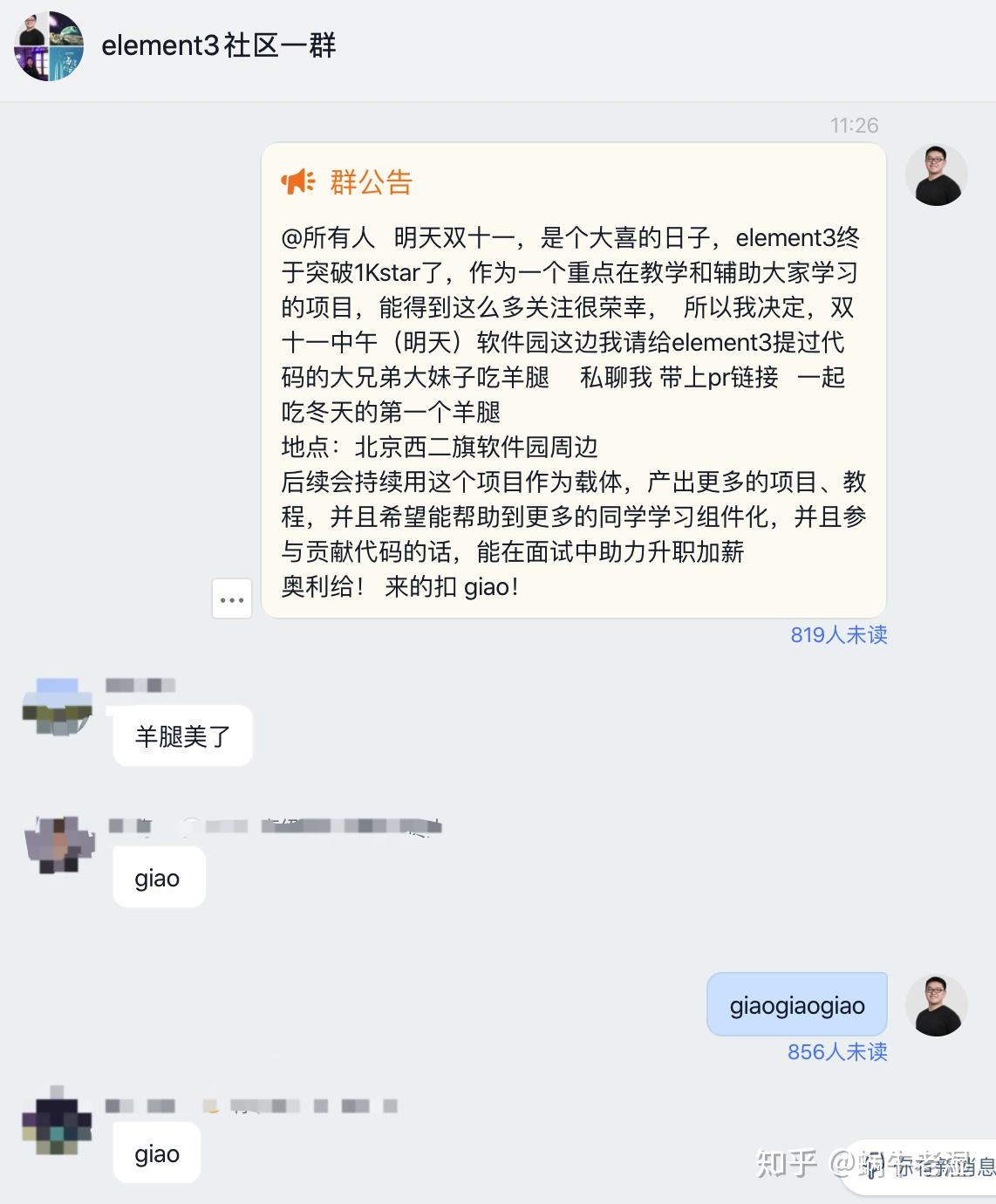Open avatar of the 羊腿美了 sender
996x1204 pixels.
[x=57, y=708]
